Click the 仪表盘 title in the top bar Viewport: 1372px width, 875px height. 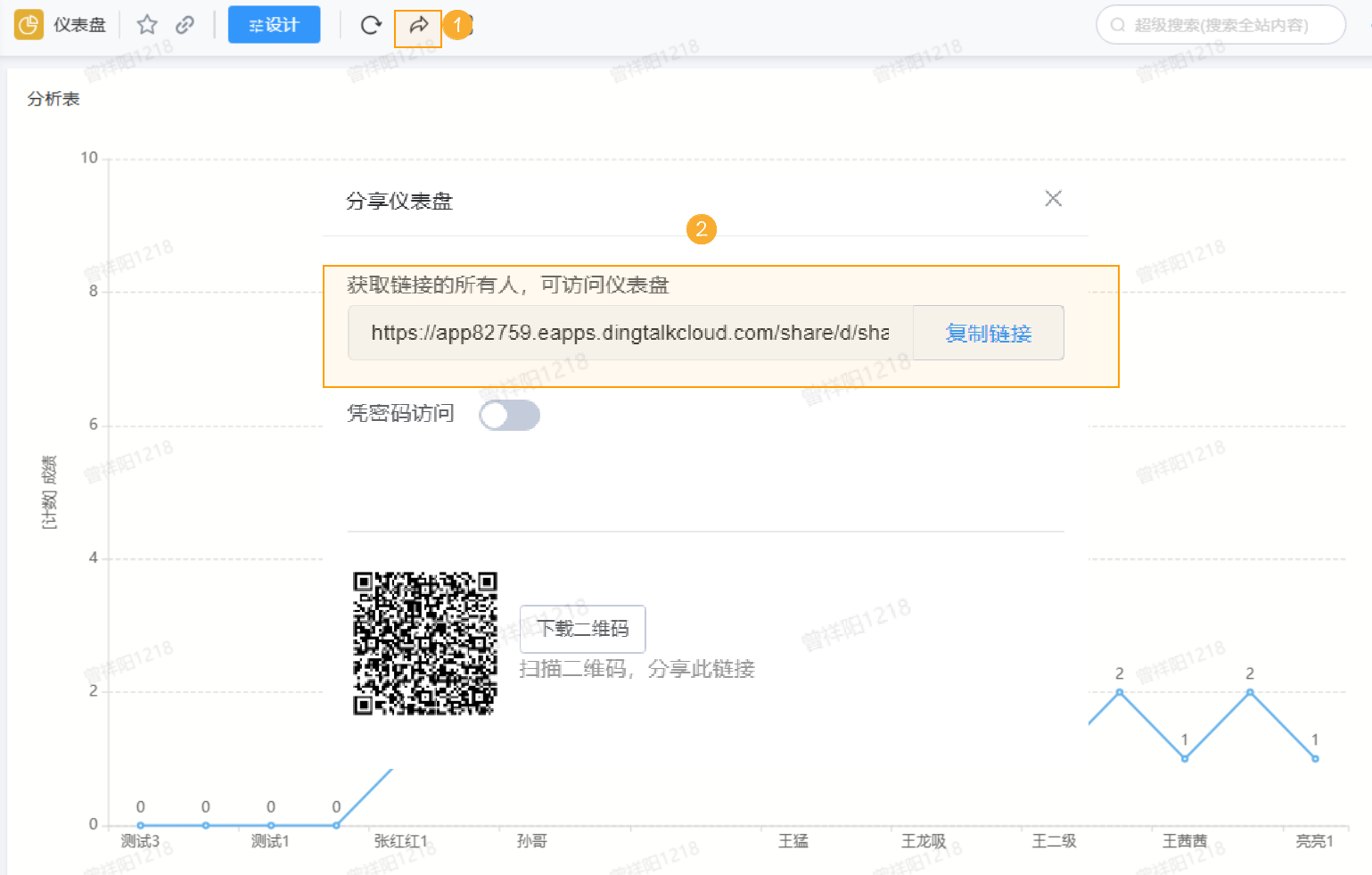pos(82,24)
